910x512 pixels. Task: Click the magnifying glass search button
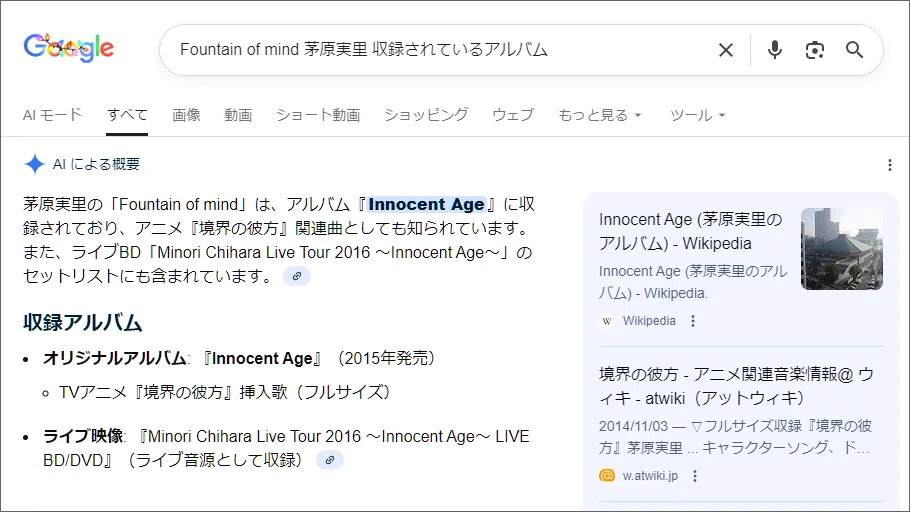tap(854, 50)
